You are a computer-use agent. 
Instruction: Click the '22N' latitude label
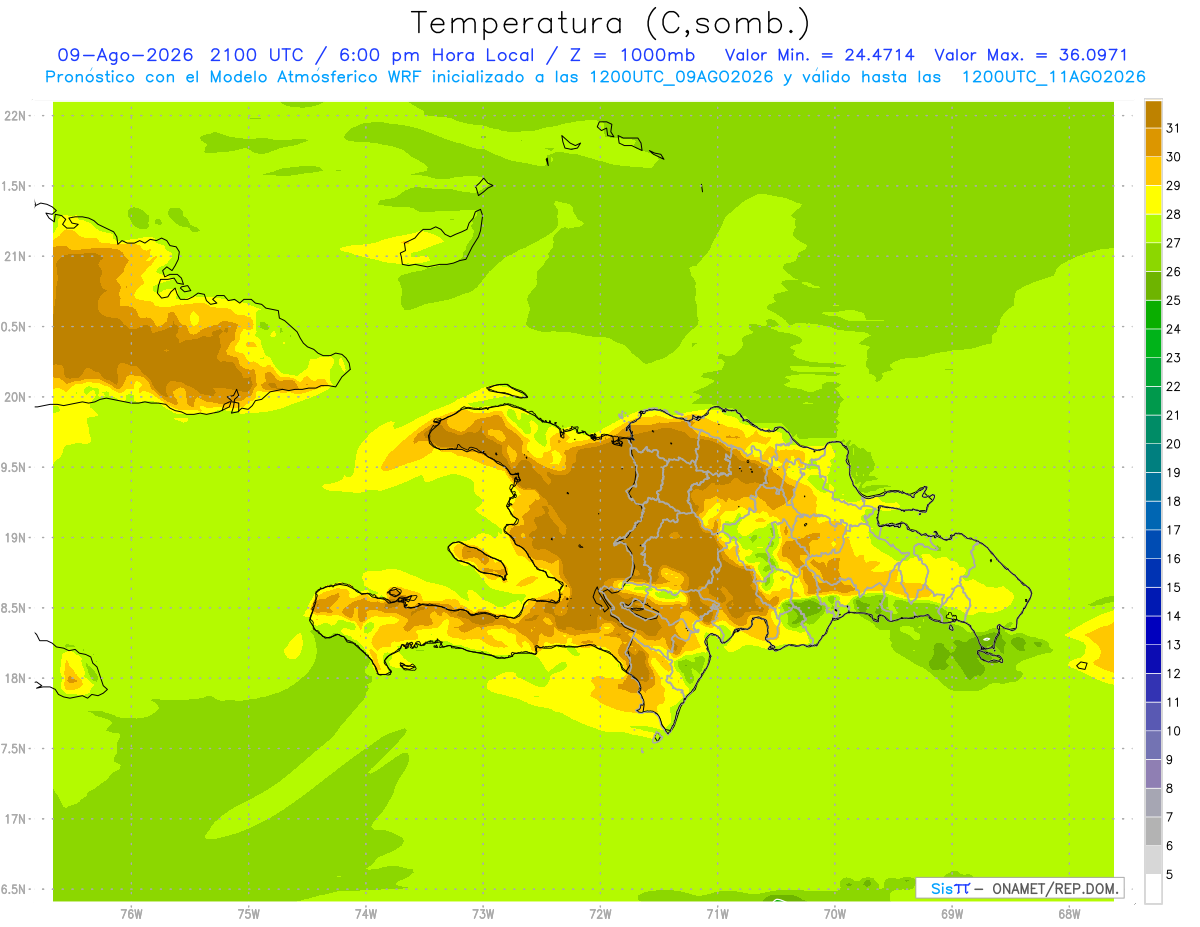[x=14, y=115]
